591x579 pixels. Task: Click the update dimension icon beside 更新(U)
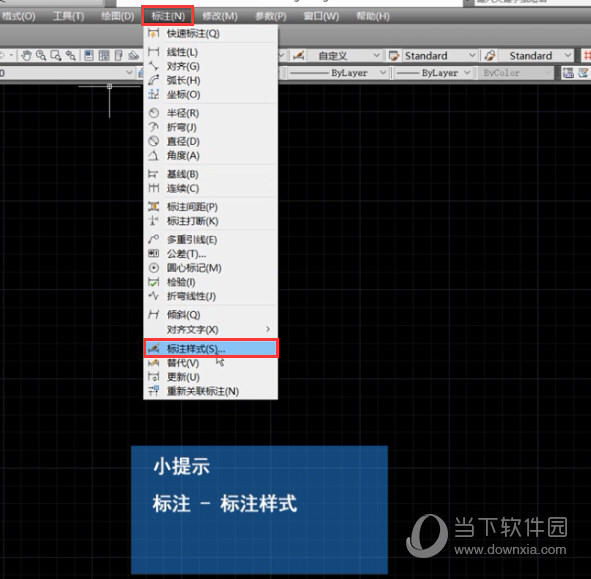pyautogui.click(x=153, y=377)
